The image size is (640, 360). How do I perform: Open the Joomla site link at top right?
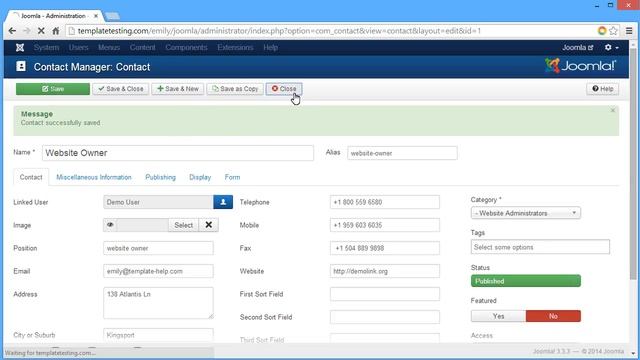pos(577,48)
